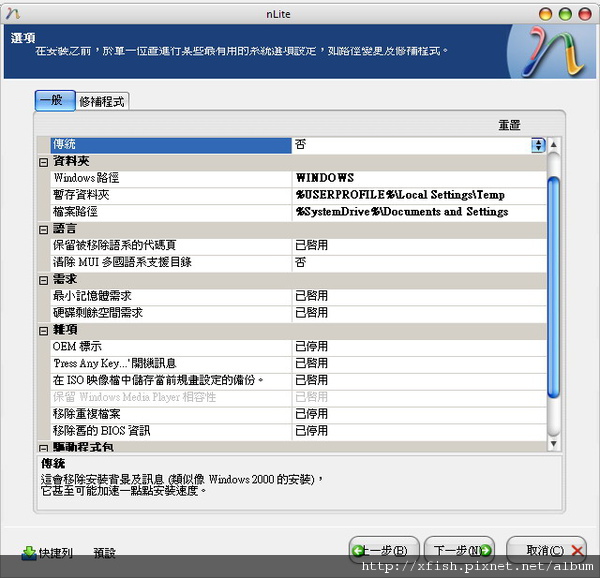Click 已啟用 value for 保留被移除語系的代碼頁
Screen dimensions: 600x578
pyautogui.click(x=311, y=245)
